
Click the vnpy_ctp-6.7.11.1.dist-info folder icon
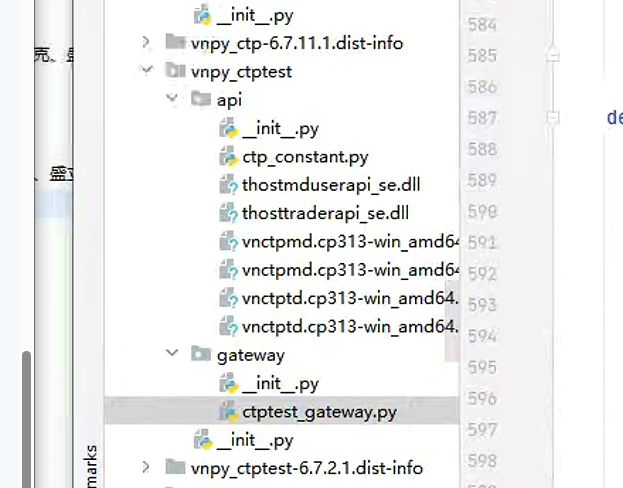(x=174, y=43)
